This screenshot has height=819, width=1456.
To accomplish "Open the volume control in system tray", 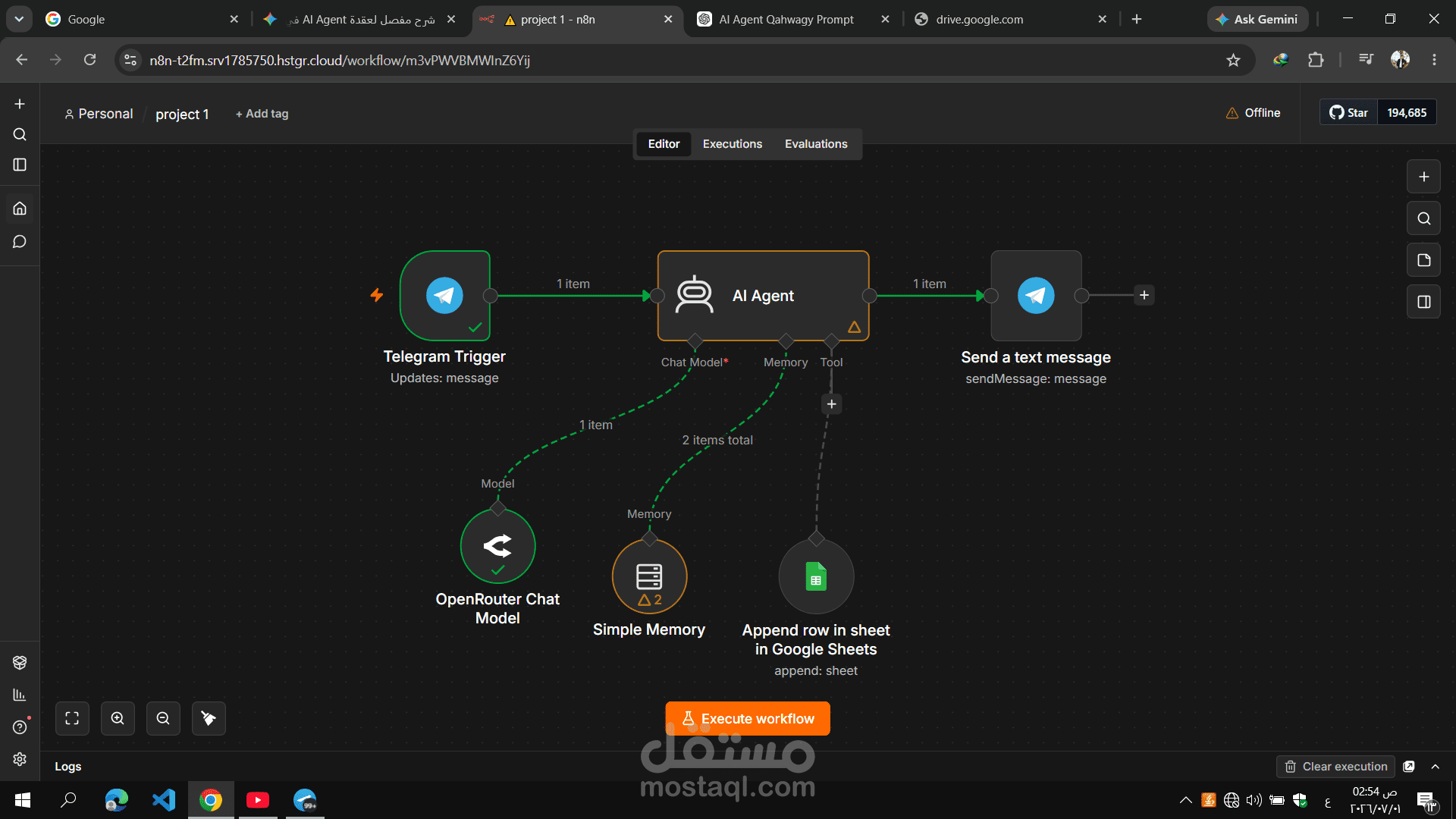I will click(1254, 800).
